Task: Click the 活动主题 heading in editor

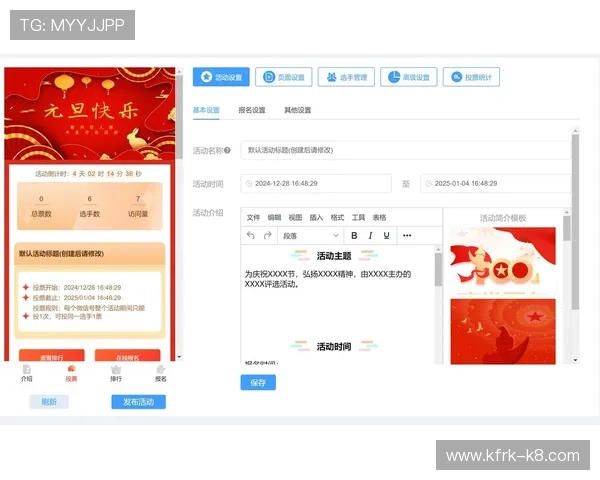Action: tap(334, 256)
